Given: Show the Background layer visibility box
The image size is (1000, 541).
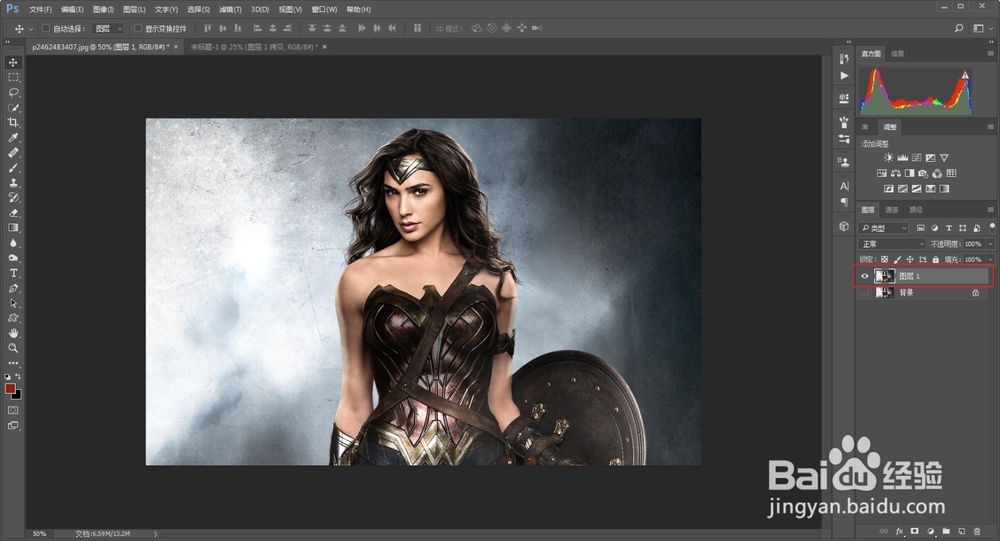Looking at the screenshot, I should 865,293.
